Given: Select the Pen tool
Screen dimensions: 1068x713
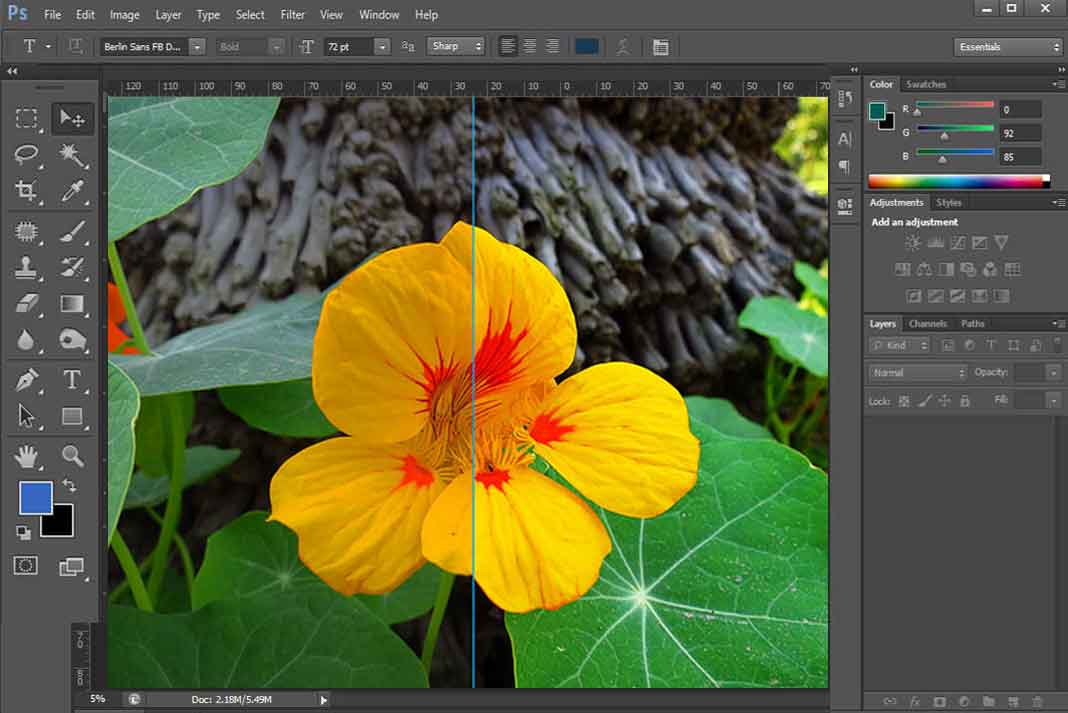Looking at the screenshot, I should (27, 380).
